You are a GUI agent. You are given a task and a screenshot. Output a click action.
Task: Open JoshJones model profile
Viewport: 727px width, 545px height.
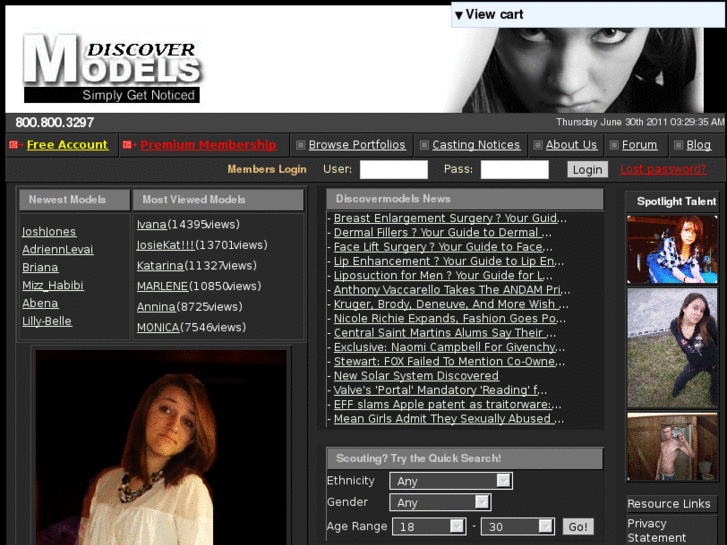click(x=49, y=231)
